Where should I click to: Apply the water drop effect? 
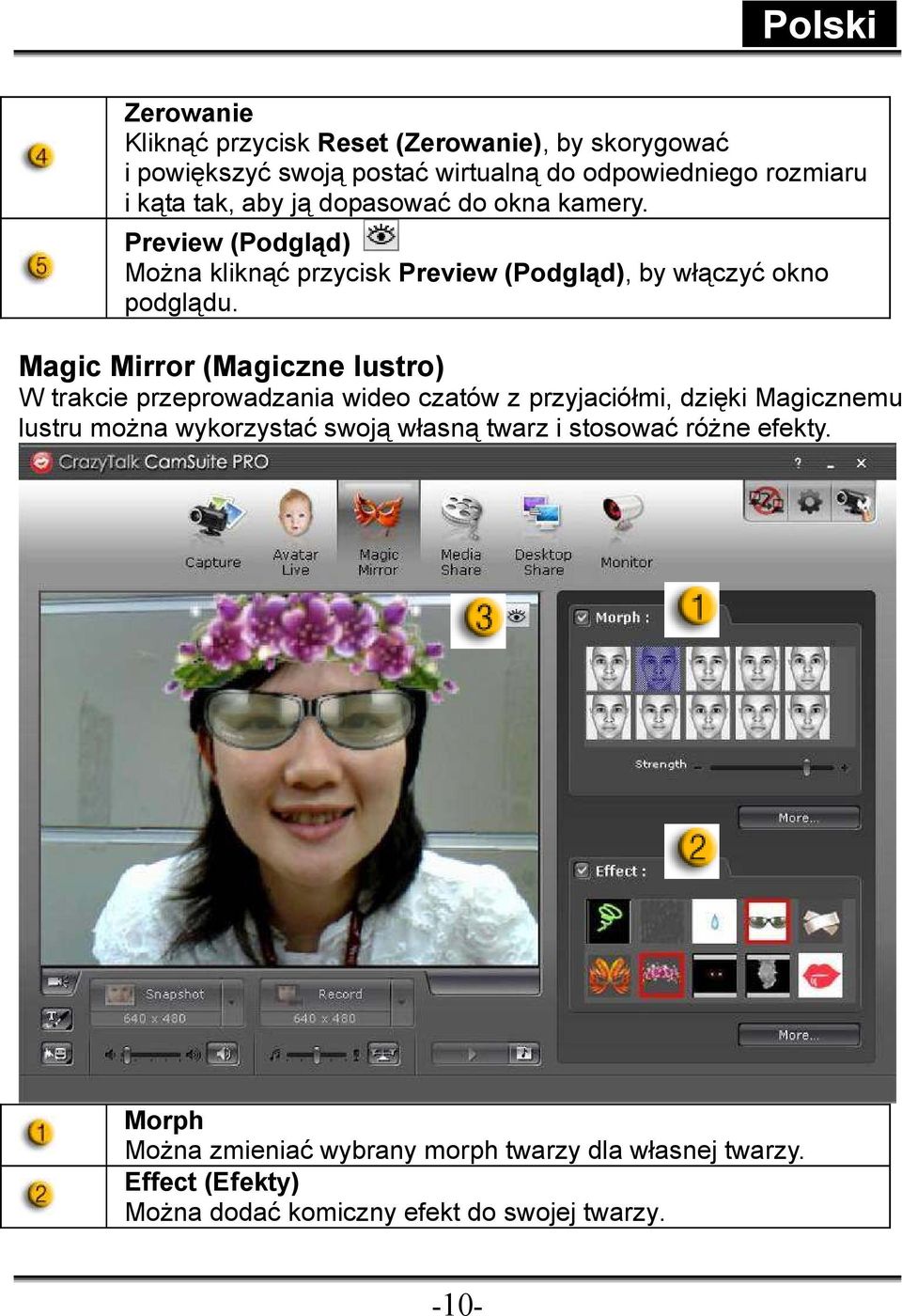(714, 921)
